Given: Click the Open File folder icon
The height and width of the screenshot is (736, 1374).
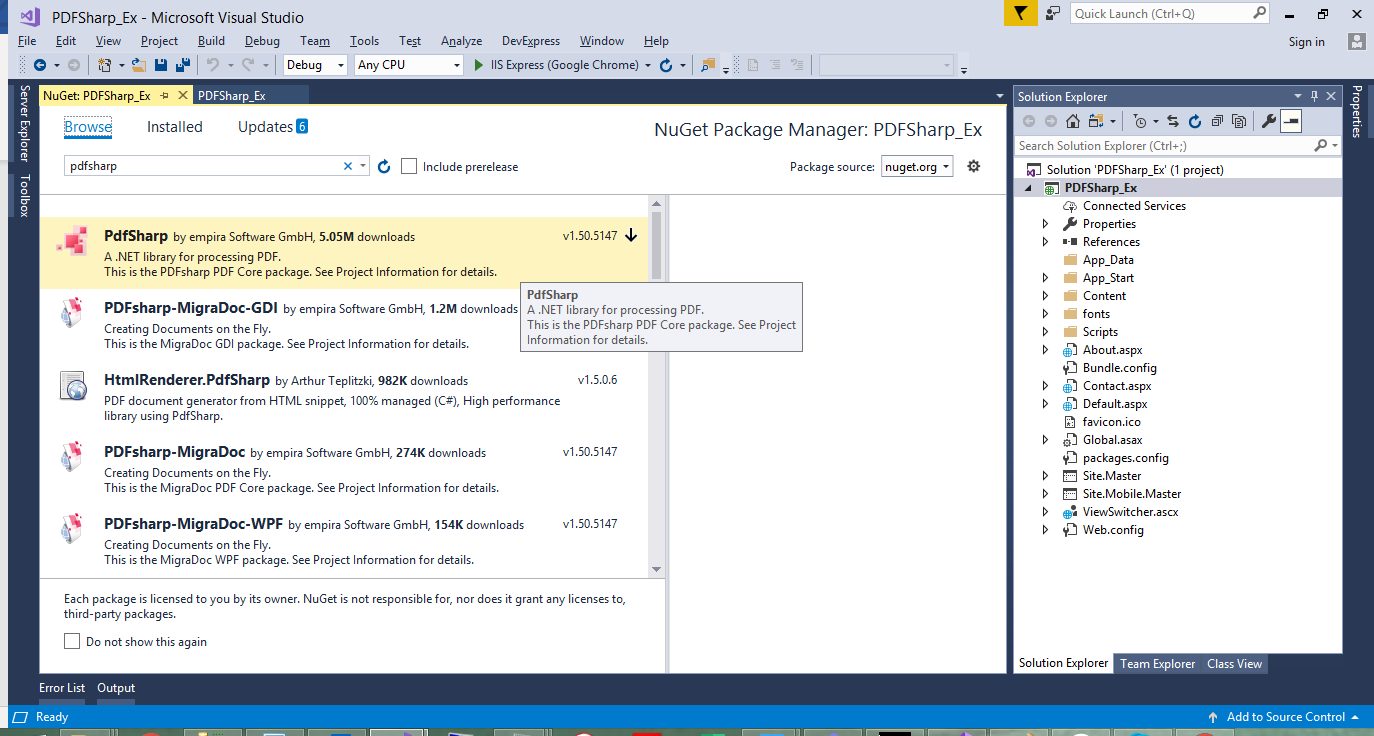Looking at the screenshot, I should point(139,65).
